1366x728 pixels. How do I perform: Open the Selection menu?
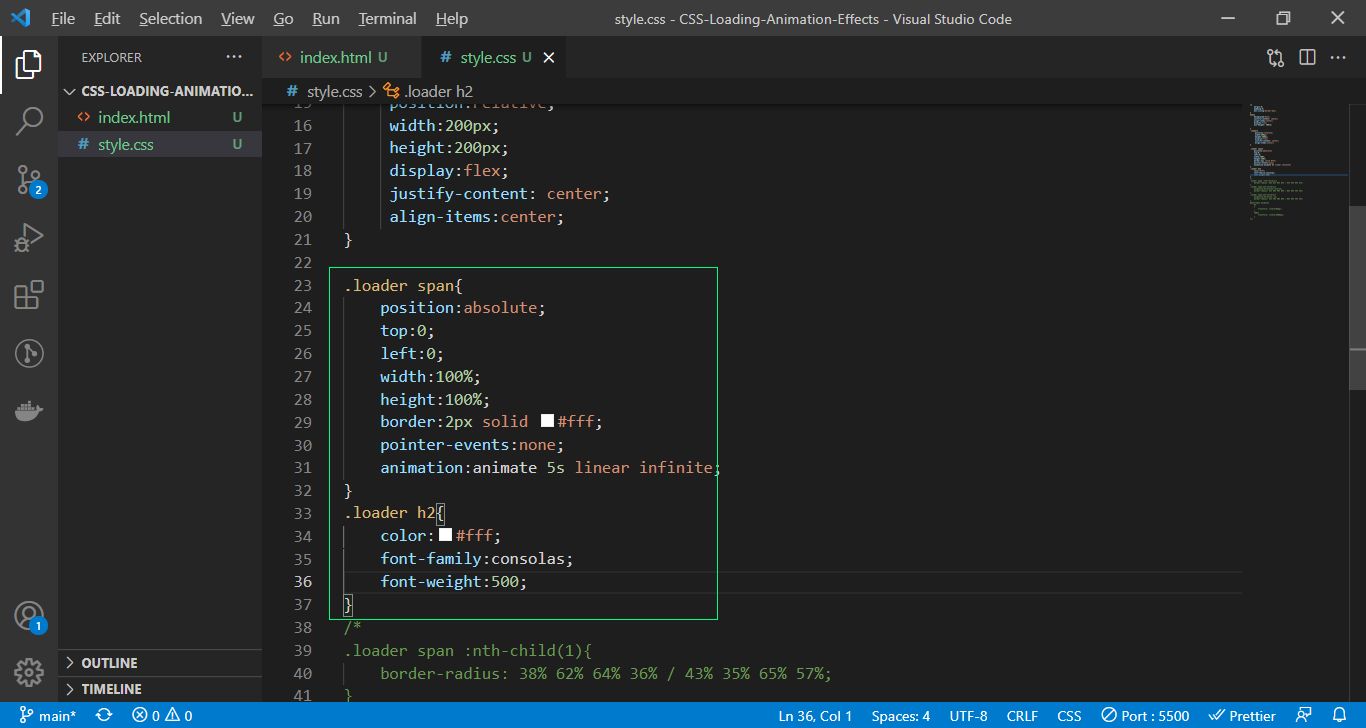[x=170, y=18]
